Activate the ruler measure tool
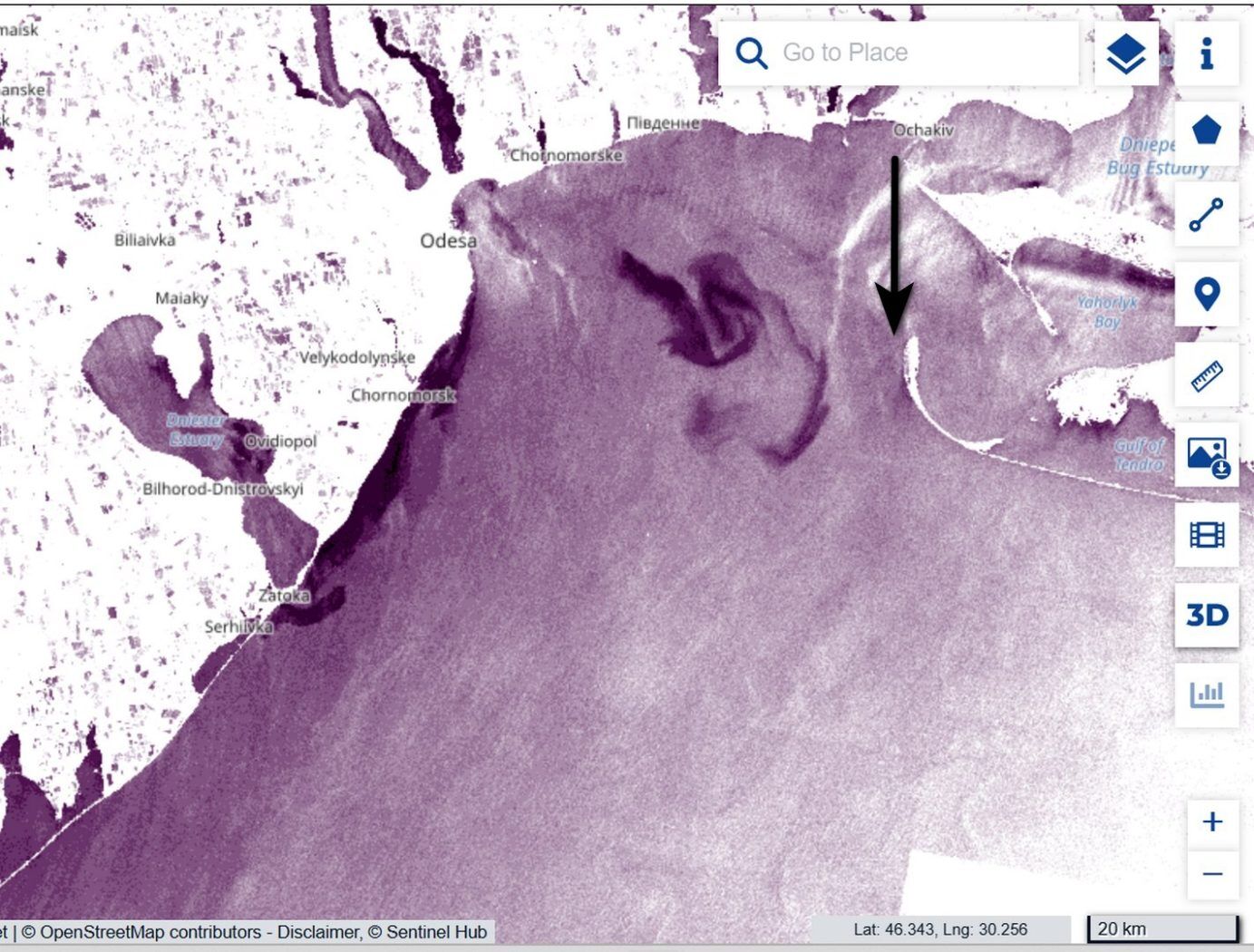 point(1206,374)
